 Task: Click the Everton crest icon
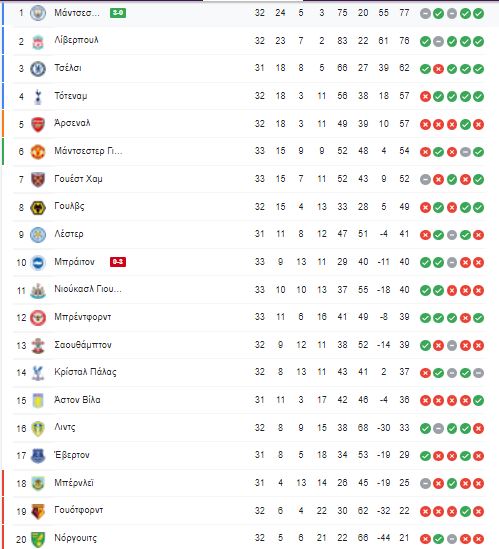coord(37,456)
